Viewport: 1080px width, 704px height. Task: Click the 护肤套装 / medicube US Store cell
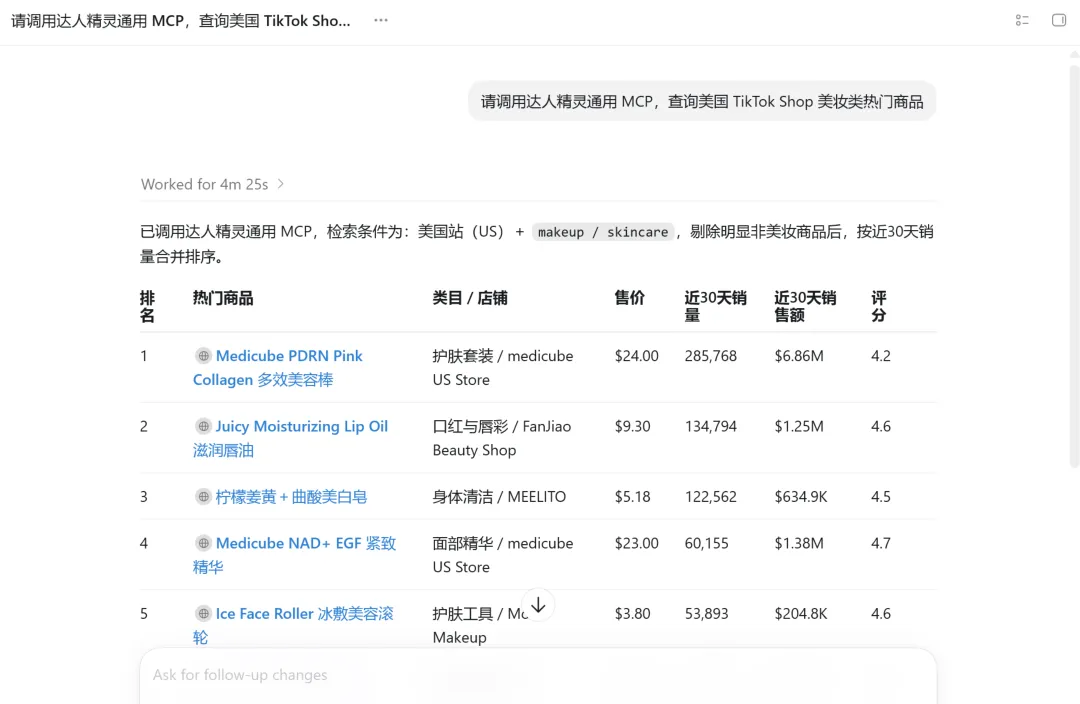[503, 368]
